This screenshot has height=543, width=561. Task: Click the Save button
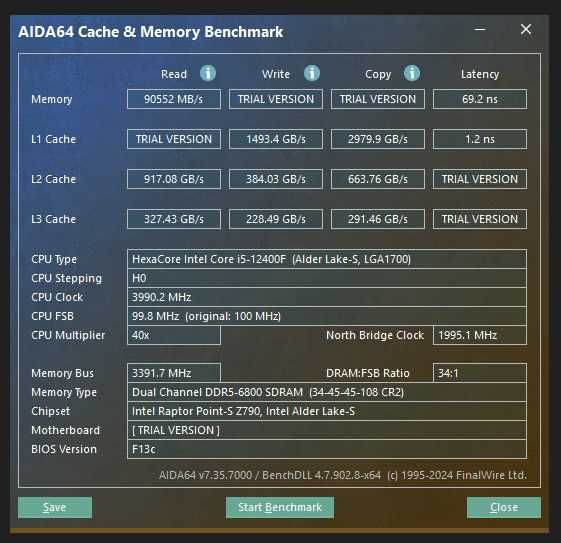(55, 507)
